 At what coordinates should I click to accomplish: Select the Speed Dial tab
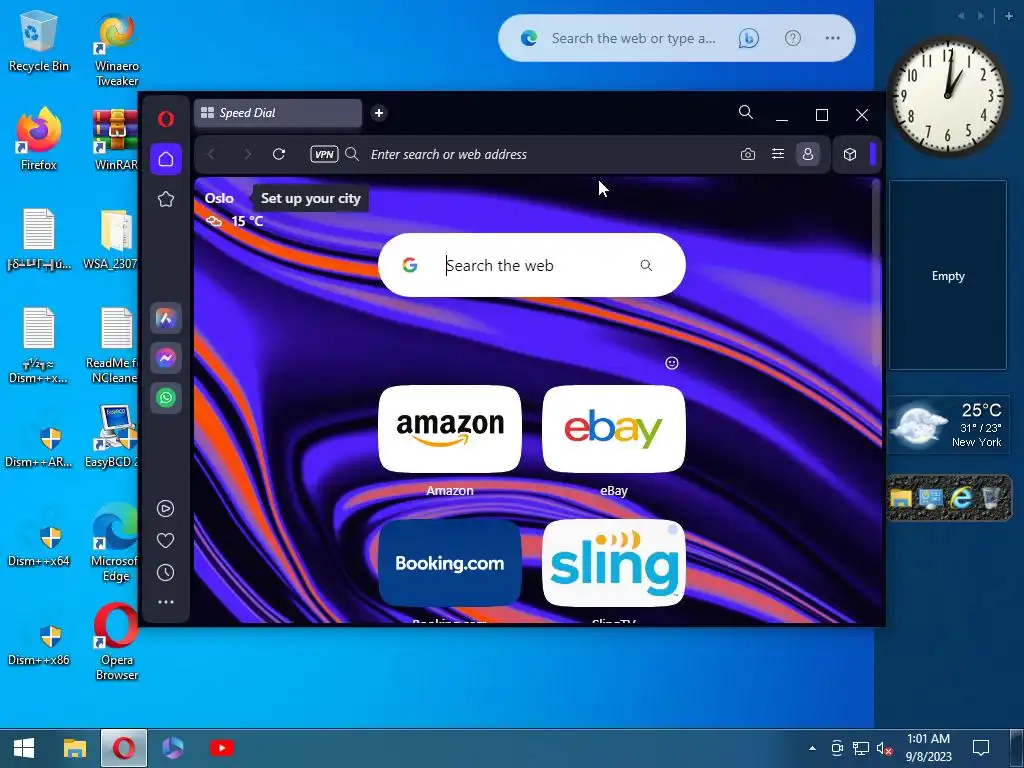coord(278,113)
